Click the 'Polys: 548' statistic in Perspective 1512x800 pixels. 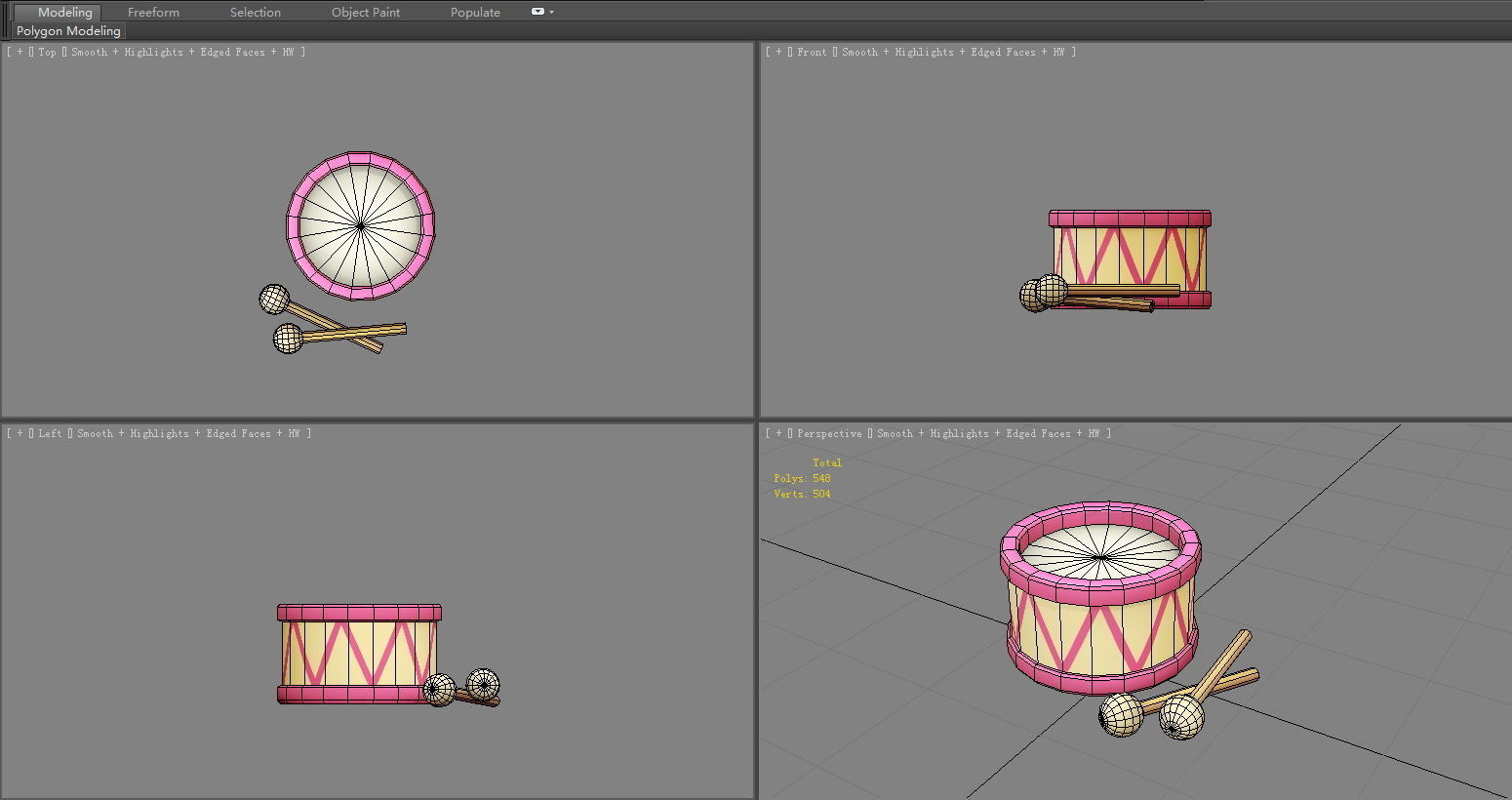(802, 478)
